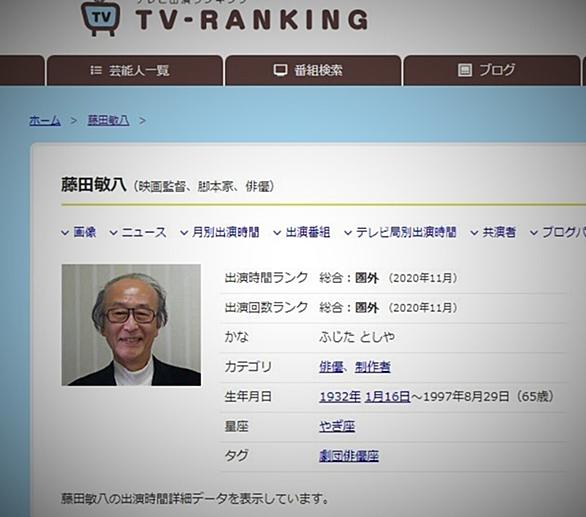Click the TV-RANKING television logo icon
The image size is (586, 517).
point(101,18)
